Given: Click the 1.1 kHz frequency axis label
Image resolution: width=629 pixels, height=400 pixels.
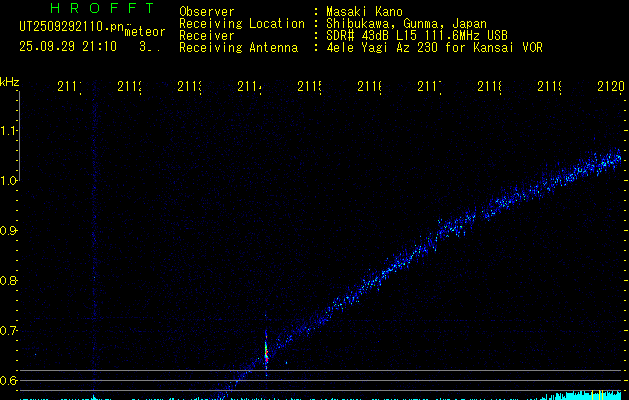Looking at the screenshot, I should (x=9, y=130).
